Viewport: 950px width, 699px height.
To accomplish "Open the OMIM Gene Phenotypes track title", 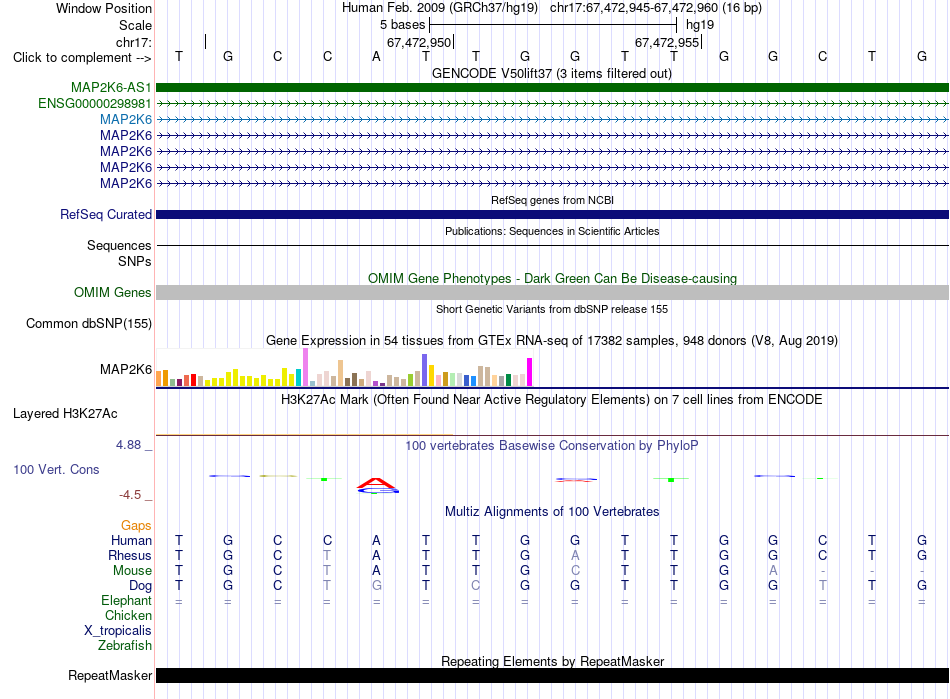I will click(552, 278).
